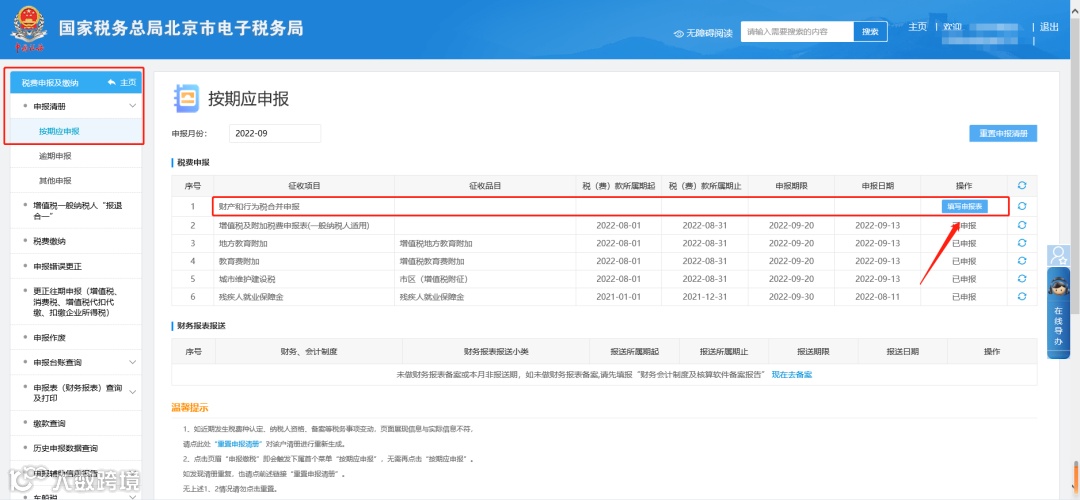Open the 在线导办 assistant widget
This screenshot has height=500, width=1080.
[x=1058, y=313]
